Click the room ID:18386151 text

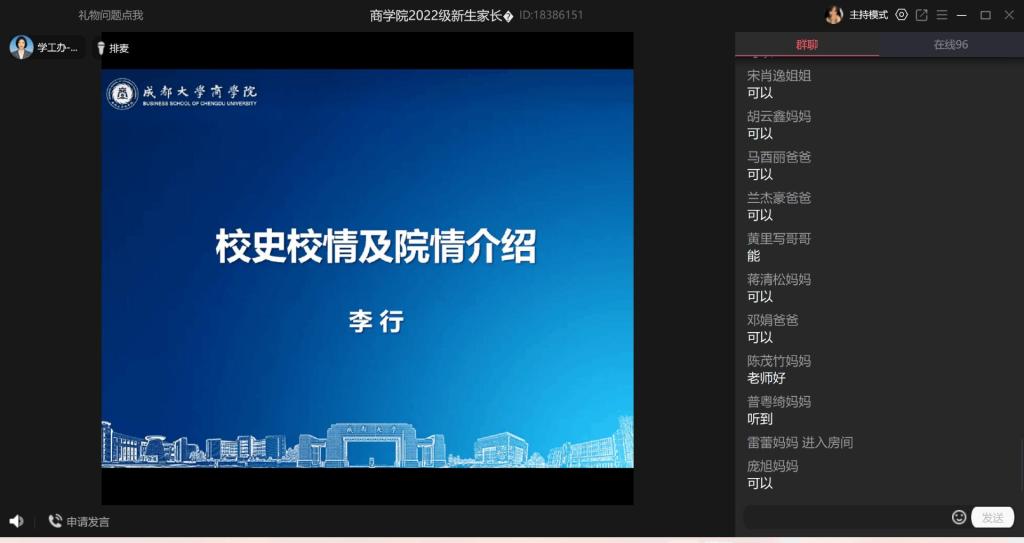pyautogui.click(x=551, y=15)
